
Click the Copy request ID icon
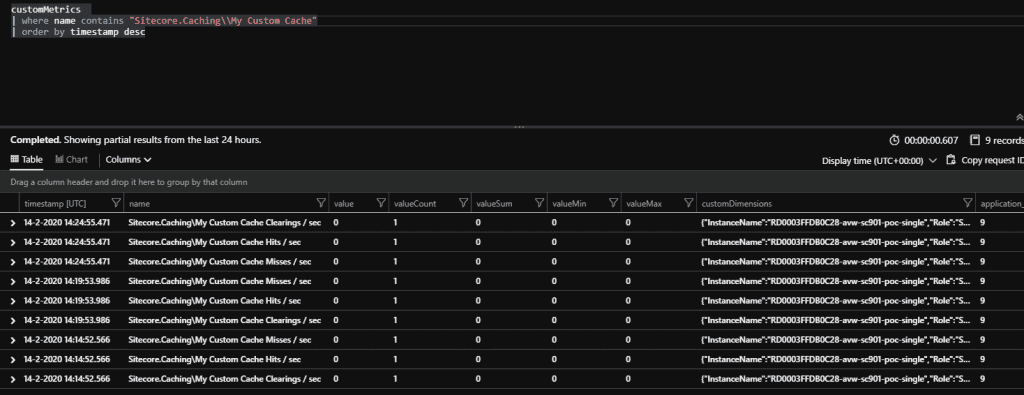[x=951, y=160]
